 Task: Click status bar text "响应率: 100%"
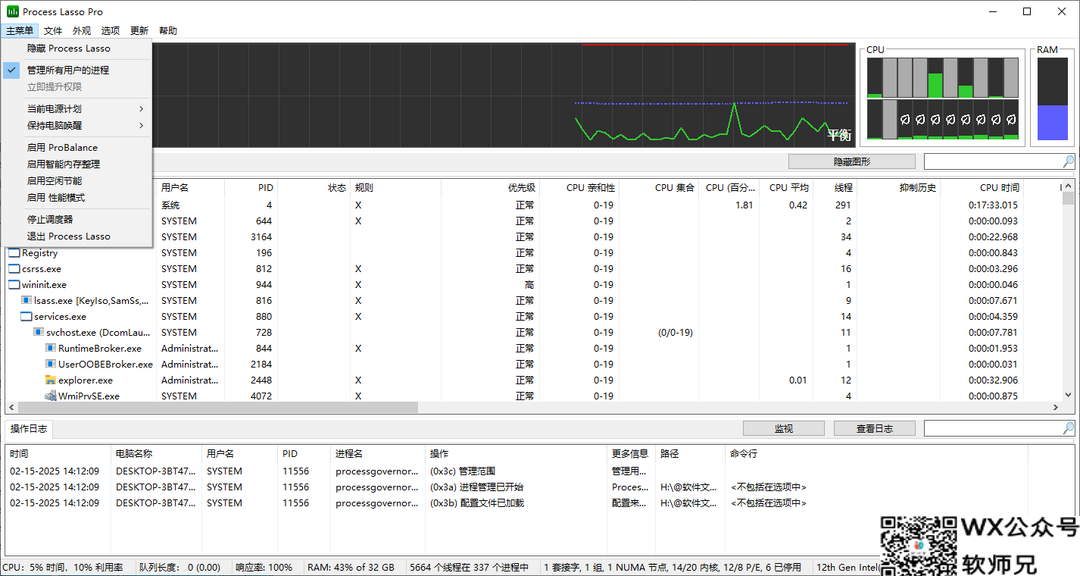click(x=264, y=568)
